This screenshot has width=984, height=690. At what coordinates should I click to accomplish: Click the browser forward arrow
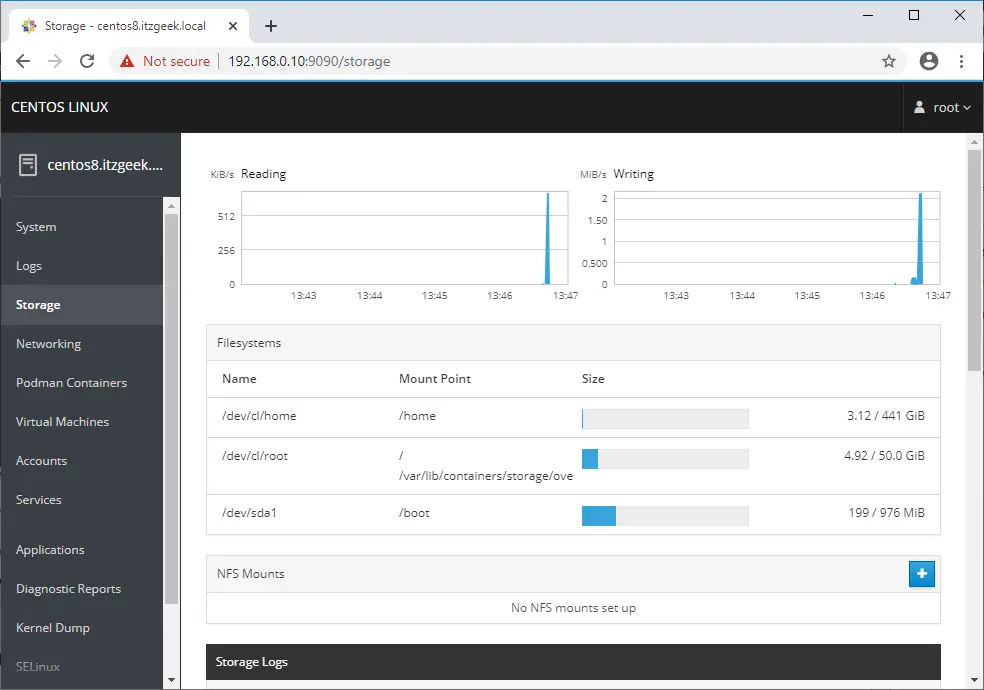click(x=55, y=61)
